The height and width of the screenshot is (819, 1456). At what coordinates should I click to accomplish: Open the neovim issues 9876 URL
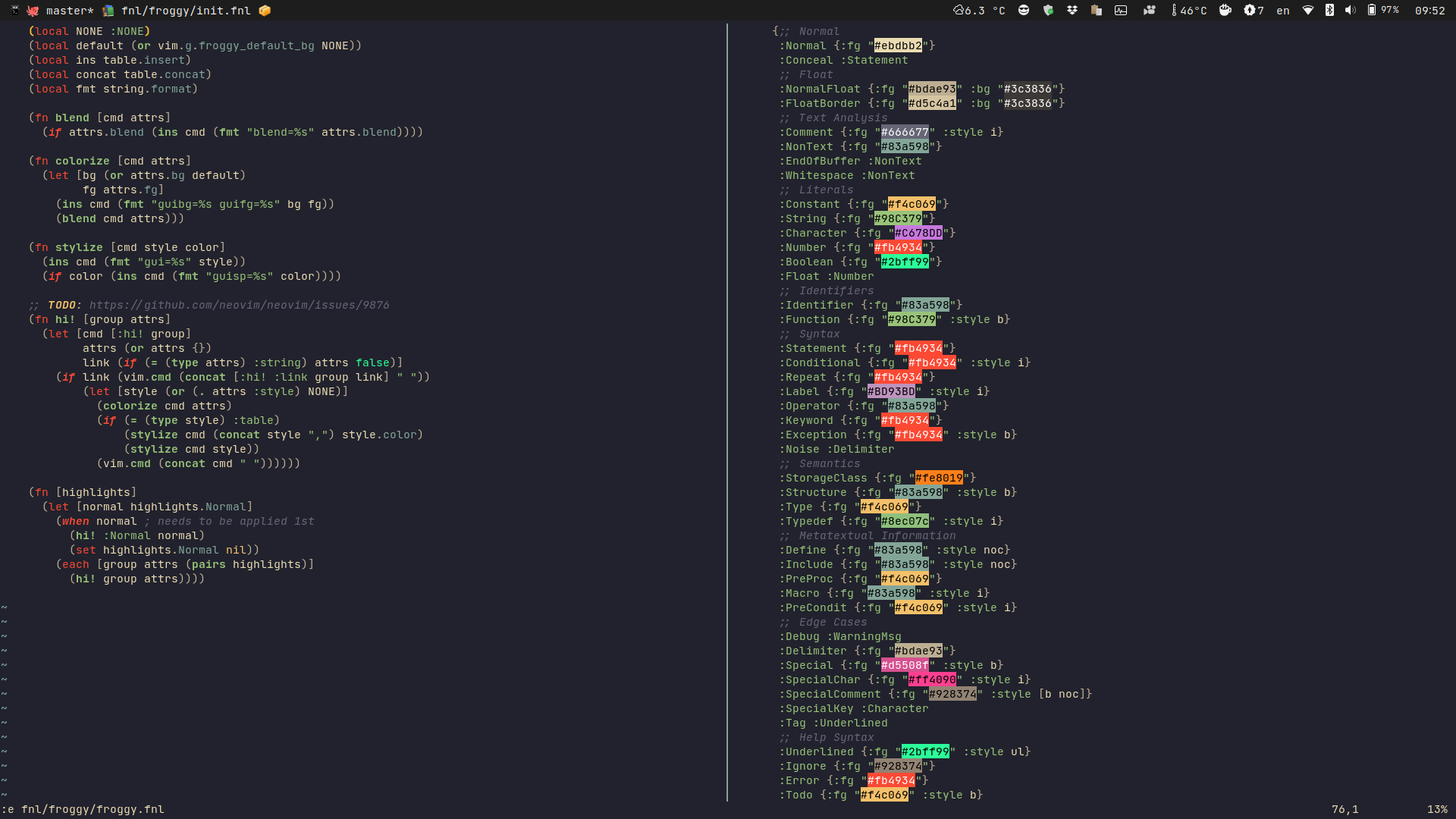click(x=239, y=305)
